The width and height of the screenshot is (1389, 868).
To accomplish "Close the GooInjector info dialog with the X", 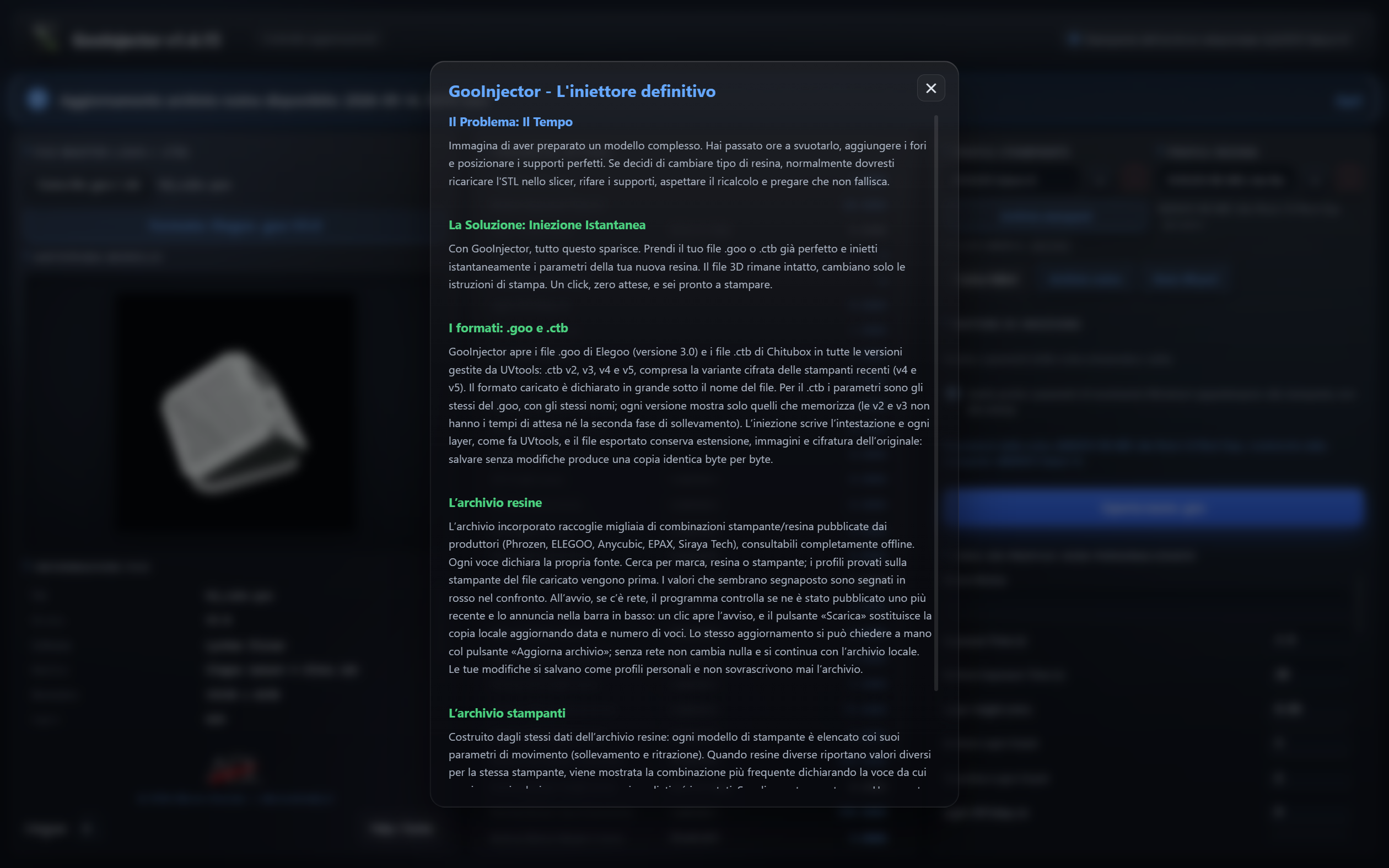I will (930, 88).
